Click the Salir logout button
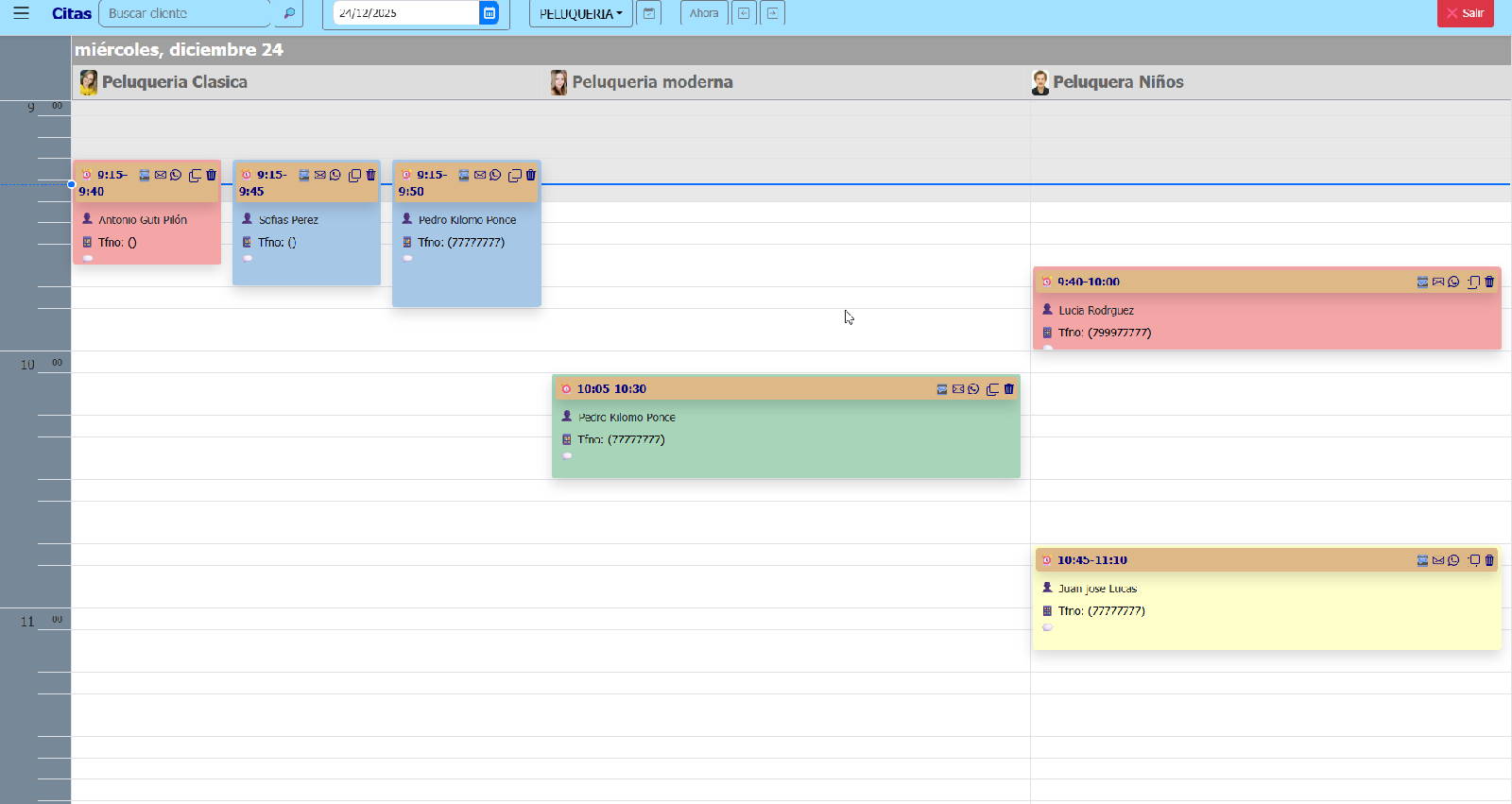Viewport: 1512px width, 804px height. pos(1465,13)
